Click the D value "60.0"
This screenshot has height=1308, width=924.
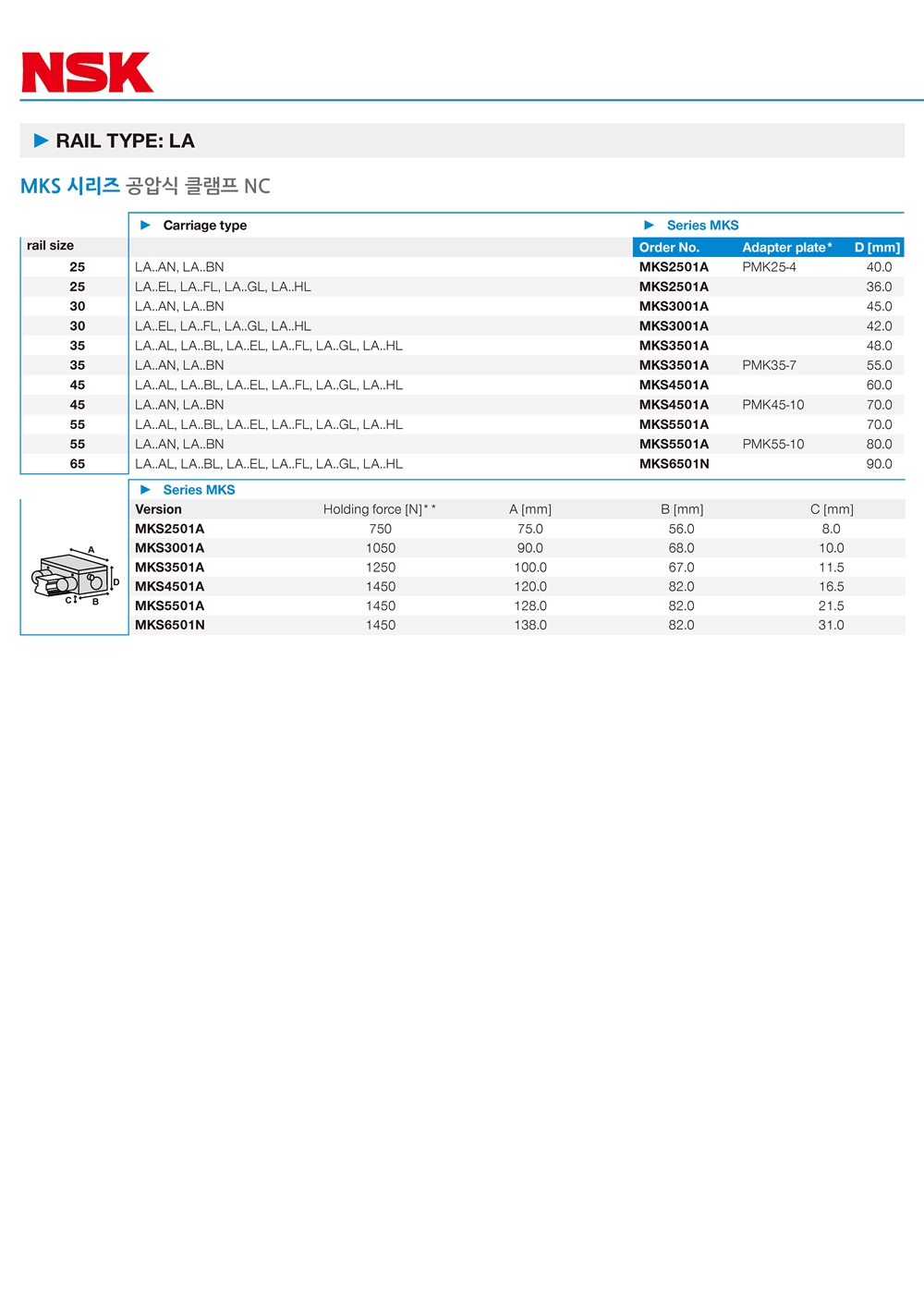879,385
